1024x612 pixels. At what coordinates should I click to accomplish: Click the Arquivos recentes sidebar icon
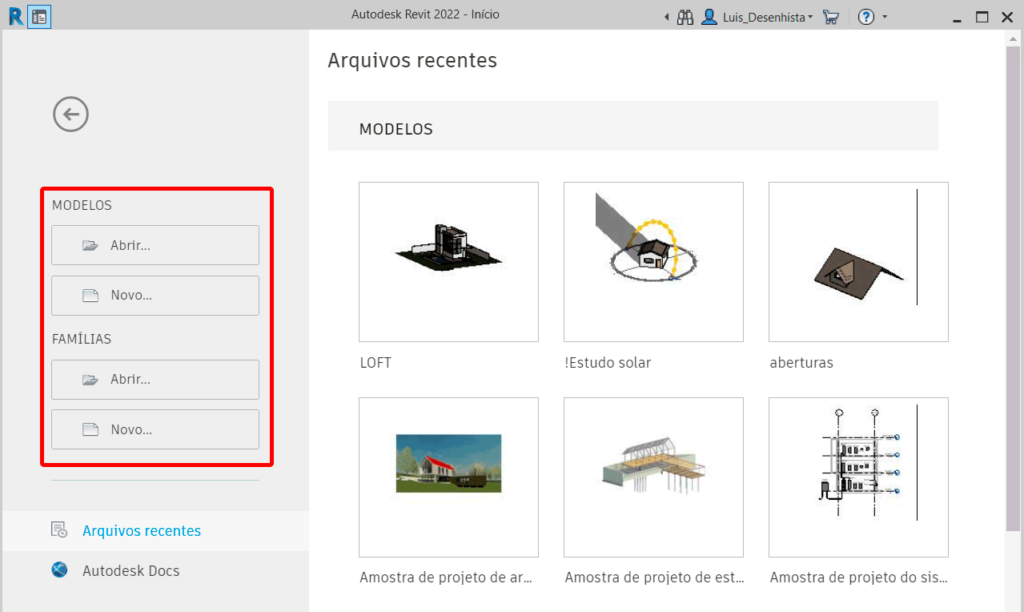tap(59, 530)
